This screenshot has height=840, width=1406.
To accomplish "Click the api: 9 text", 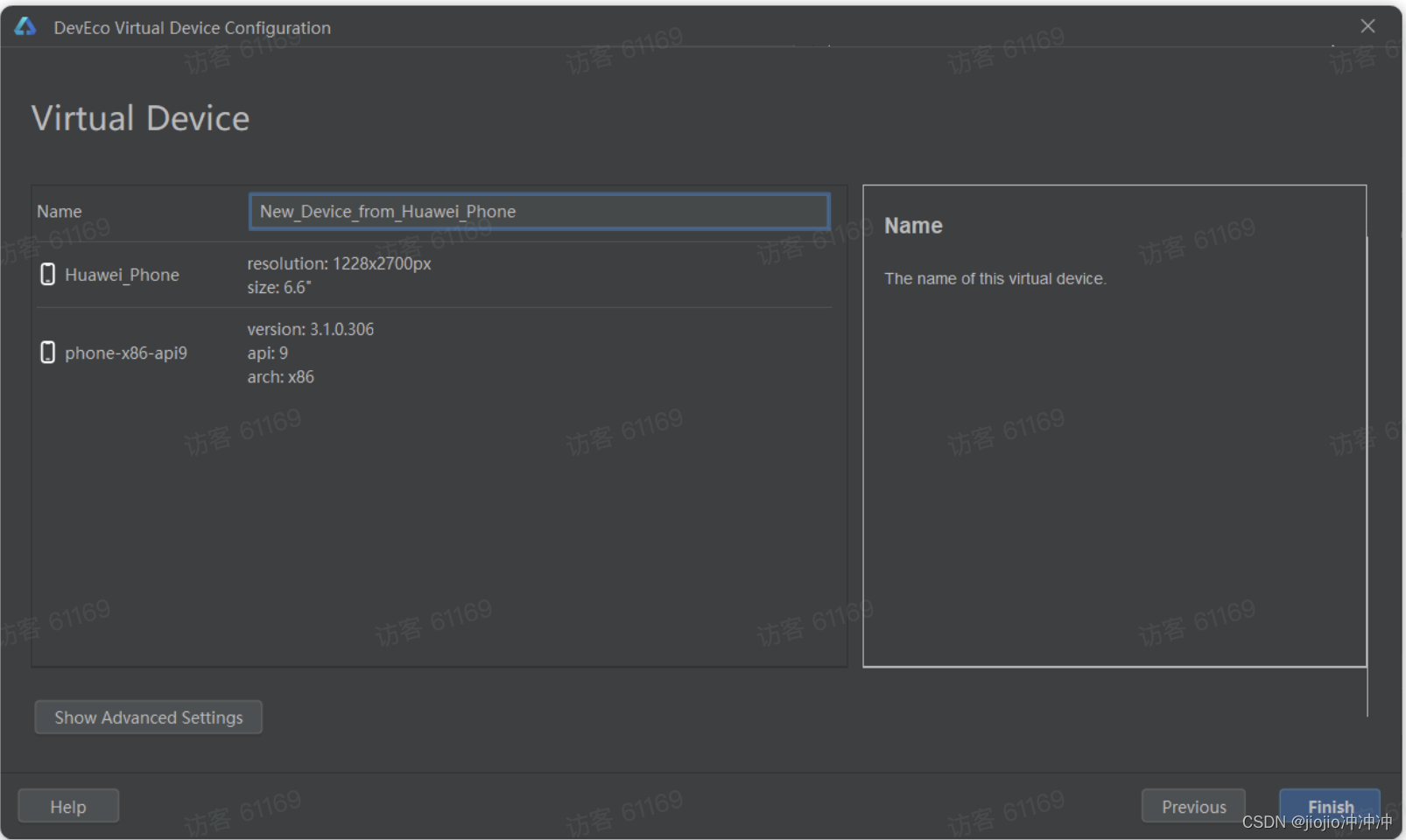I will 268,353.
